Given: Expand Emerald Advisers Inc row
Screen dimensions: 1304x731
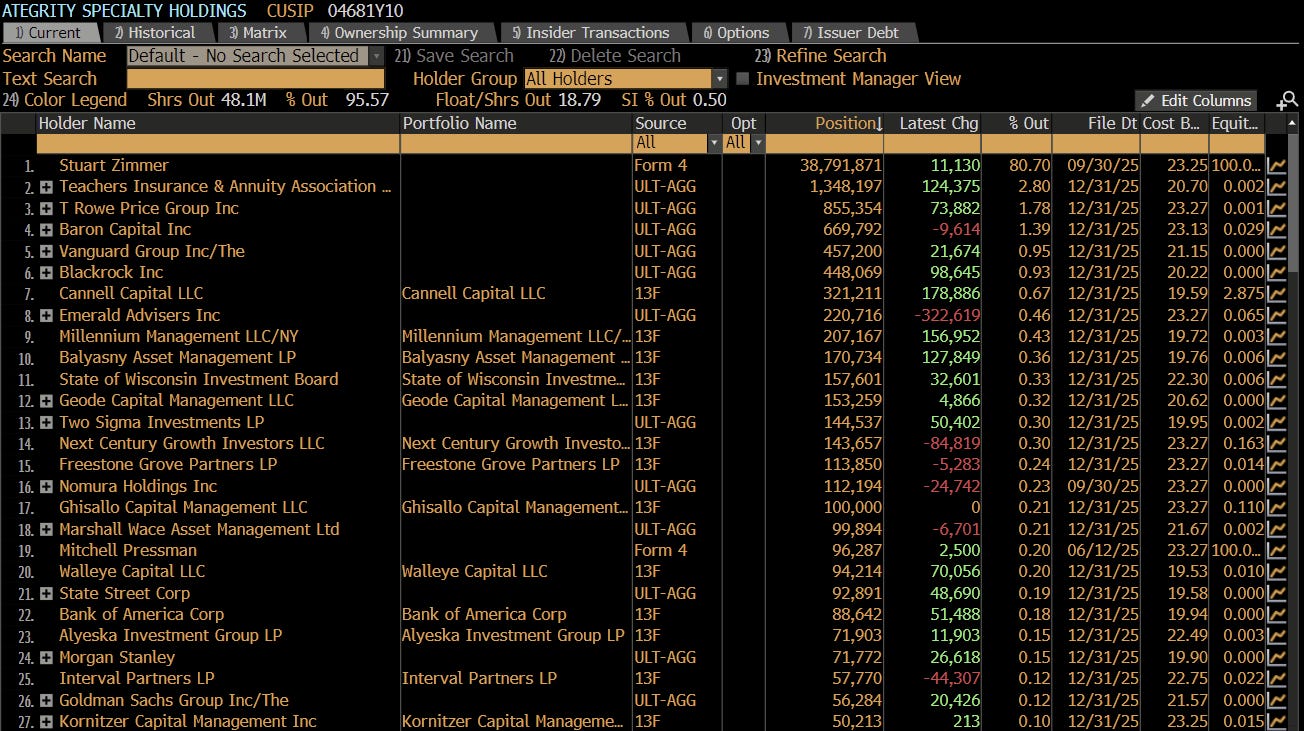Looking at the screenshot, I should [x=46, y=316].
